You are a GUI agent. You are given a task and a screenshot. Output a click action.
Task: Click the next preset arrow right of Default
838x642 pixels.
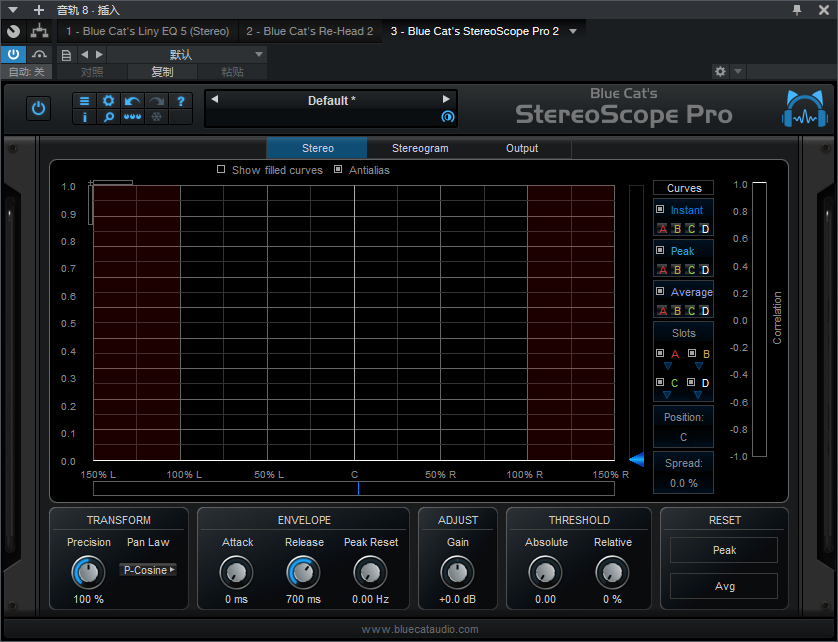pyautogui.click(x=446, y=99)
